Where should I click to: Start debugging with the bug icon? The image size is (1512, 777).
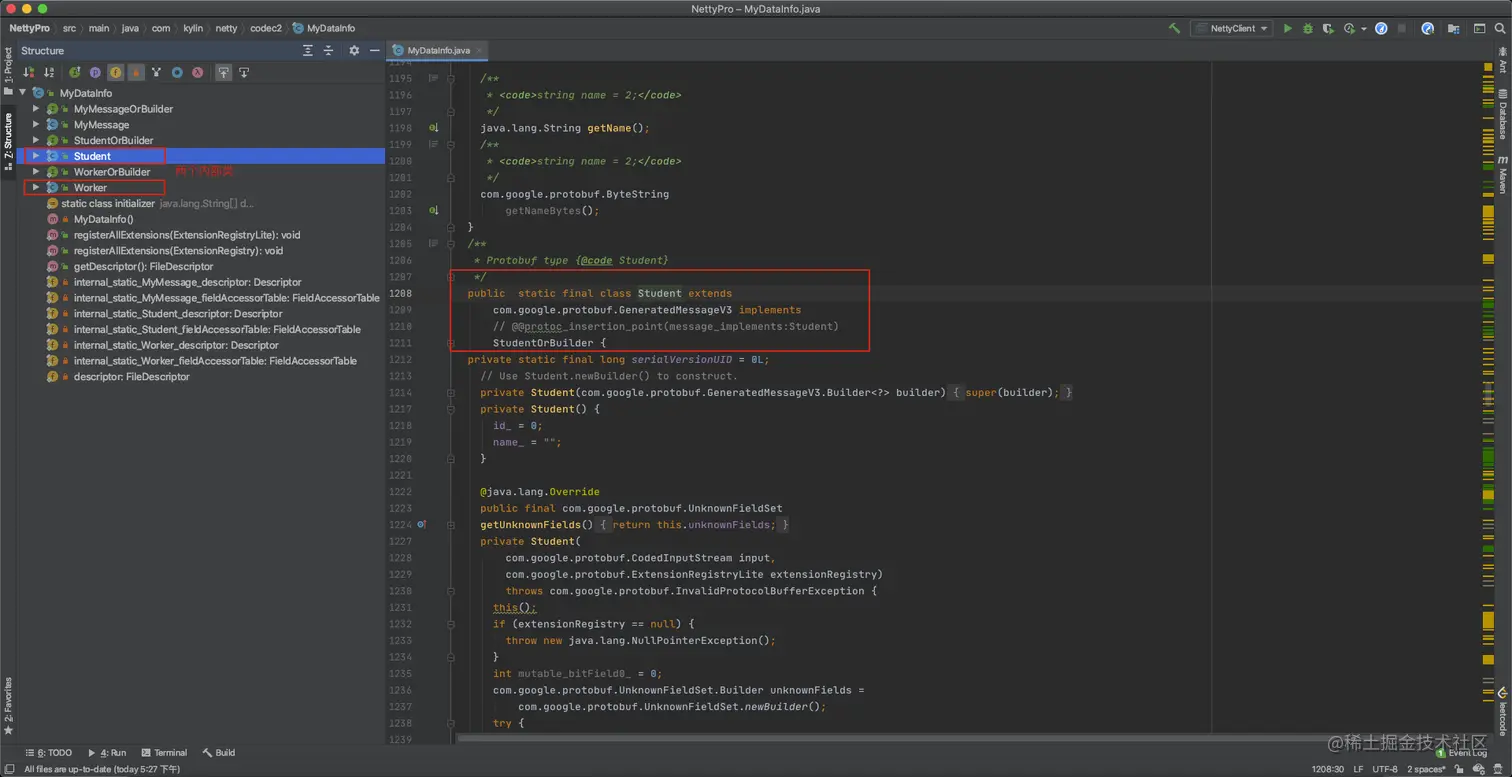(x=1307, y=29)
